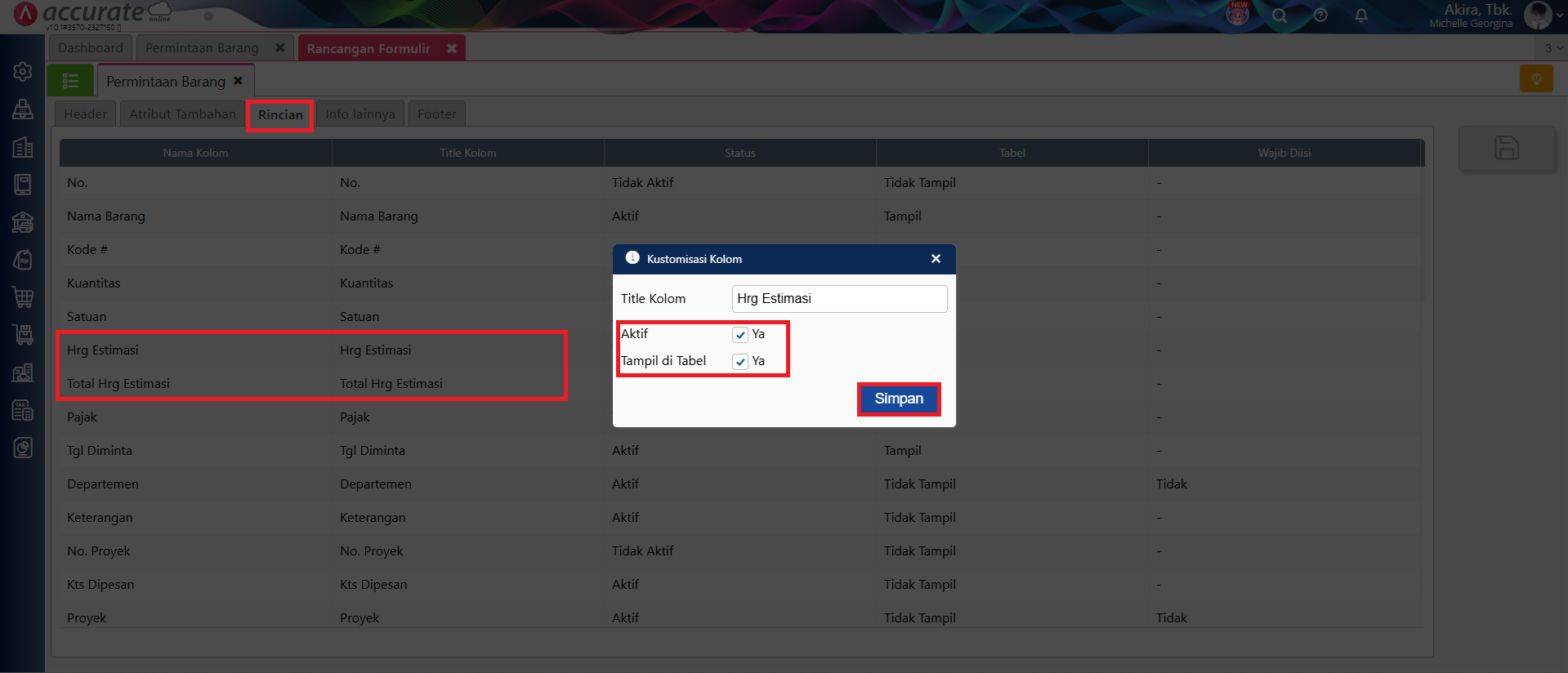The image size is (1568, 673).
Task: Click the Simpan button
Action: [898, 399]
